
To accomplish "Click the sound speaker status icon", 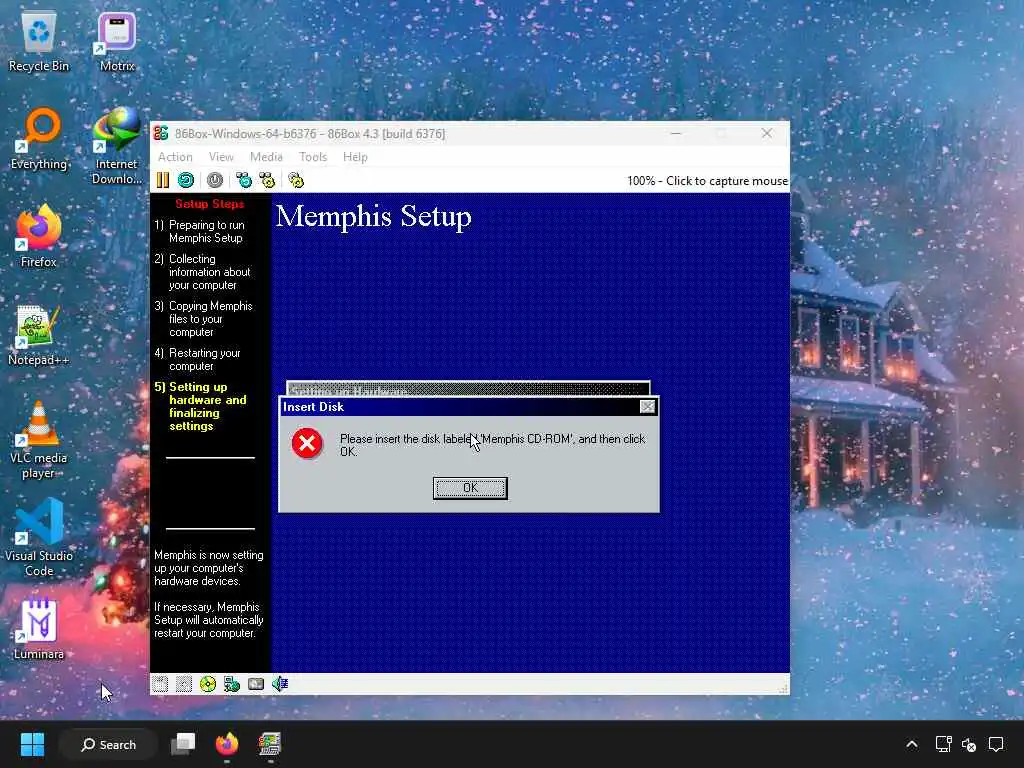I will click(x=280, y=684).
